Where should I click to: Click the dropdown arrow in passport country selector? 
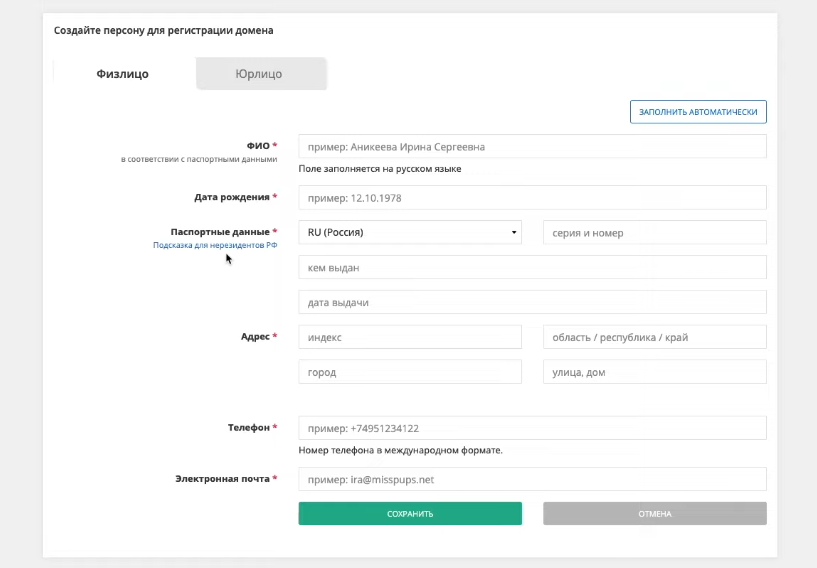514,232
